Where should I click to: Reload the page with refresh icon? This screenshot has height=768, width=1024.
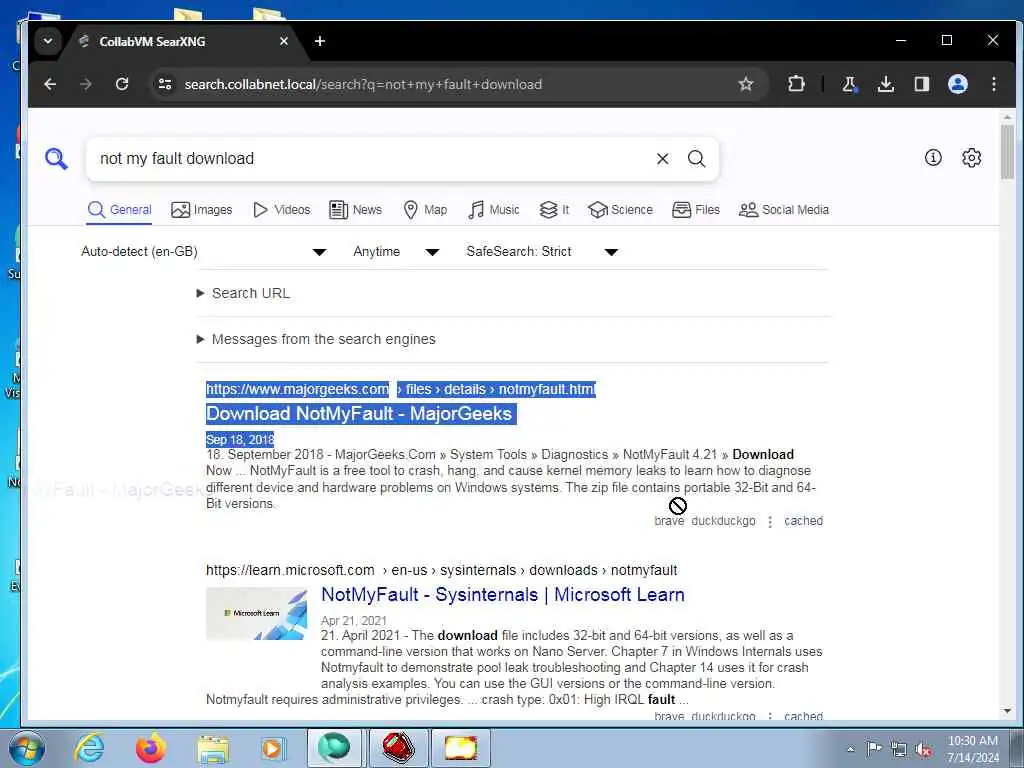click(122, 84)
